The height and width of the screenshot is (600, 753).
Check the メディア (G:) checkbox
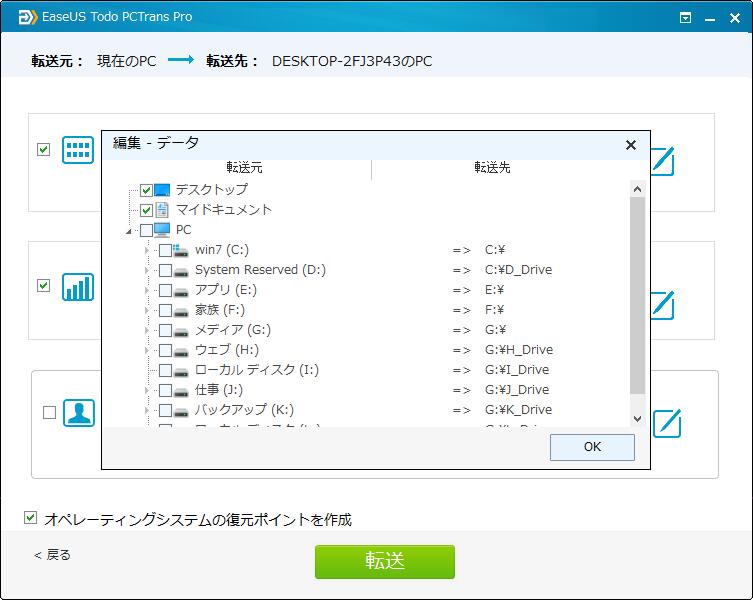click(x=165, y=330)
